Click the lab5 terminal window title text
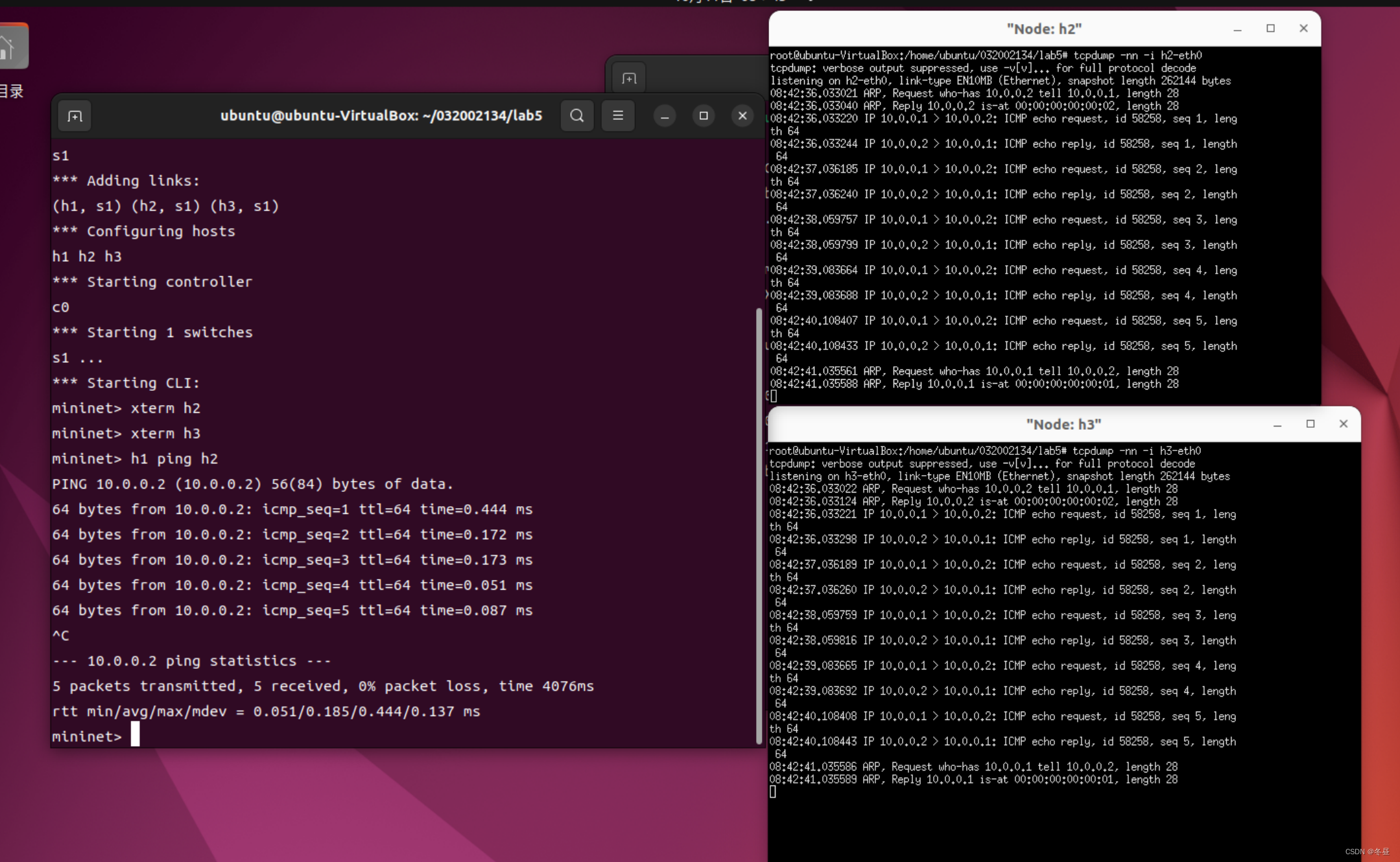 tap(381, 116)
